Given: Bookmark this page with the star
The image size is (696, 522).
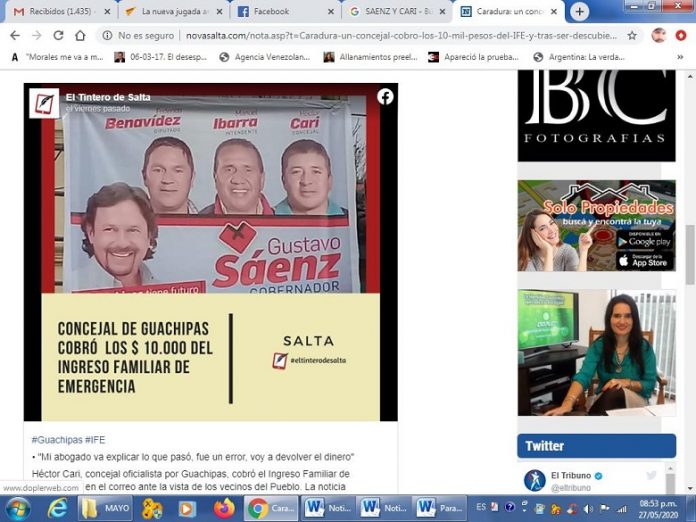Looking at the screenshot, I should 632,36.
